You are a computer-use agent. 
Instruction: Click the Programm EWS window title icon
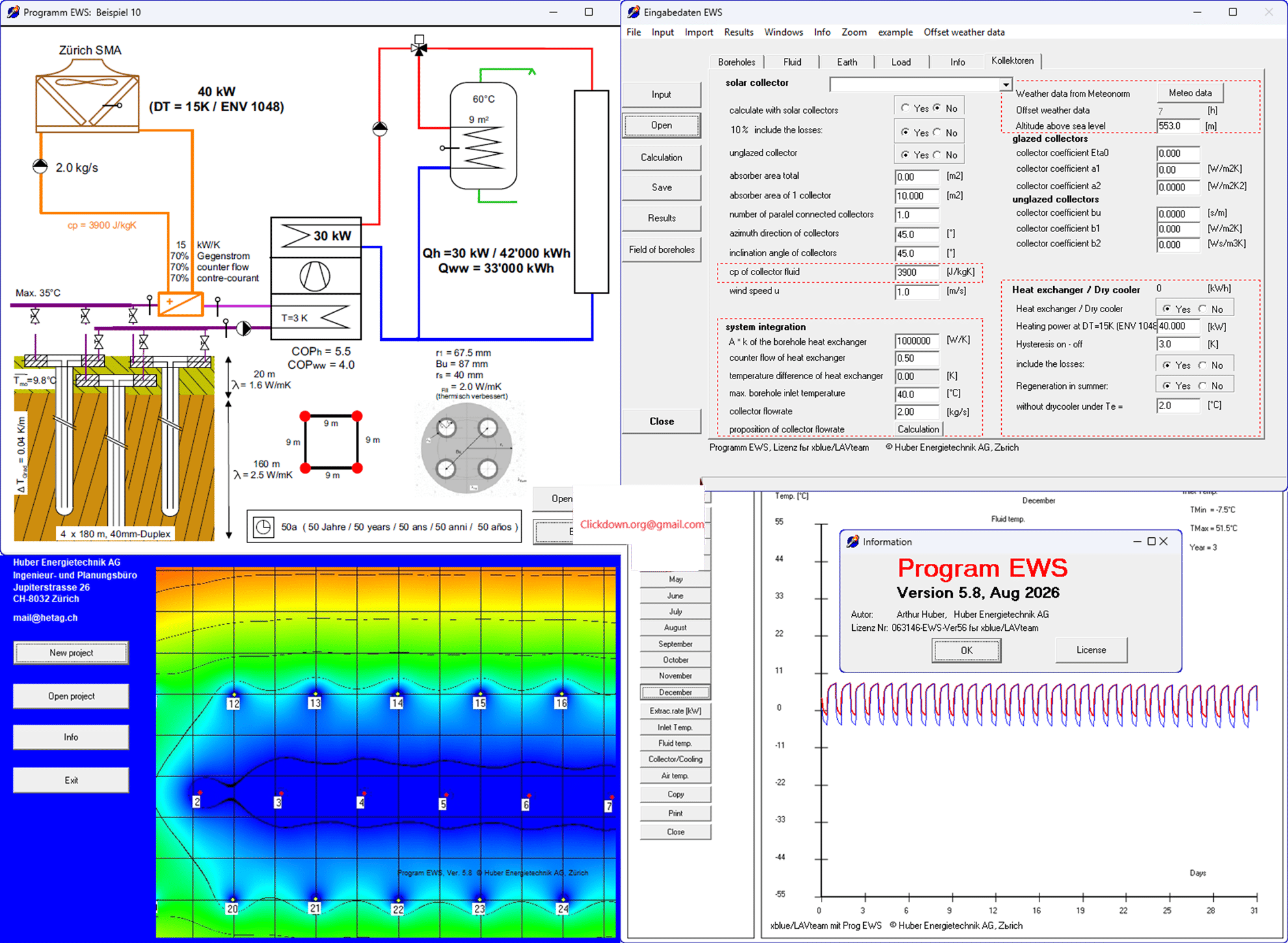pos(12,12)
